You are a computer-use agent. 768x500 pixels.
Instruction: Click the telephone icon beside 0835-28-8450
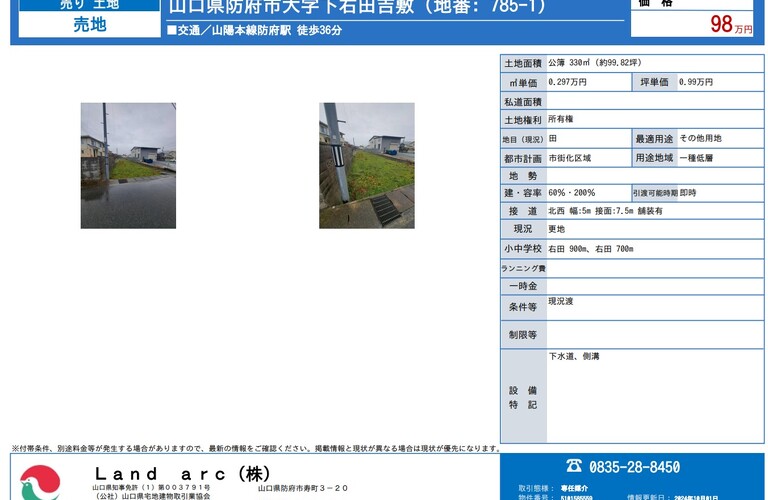[574, 465]
